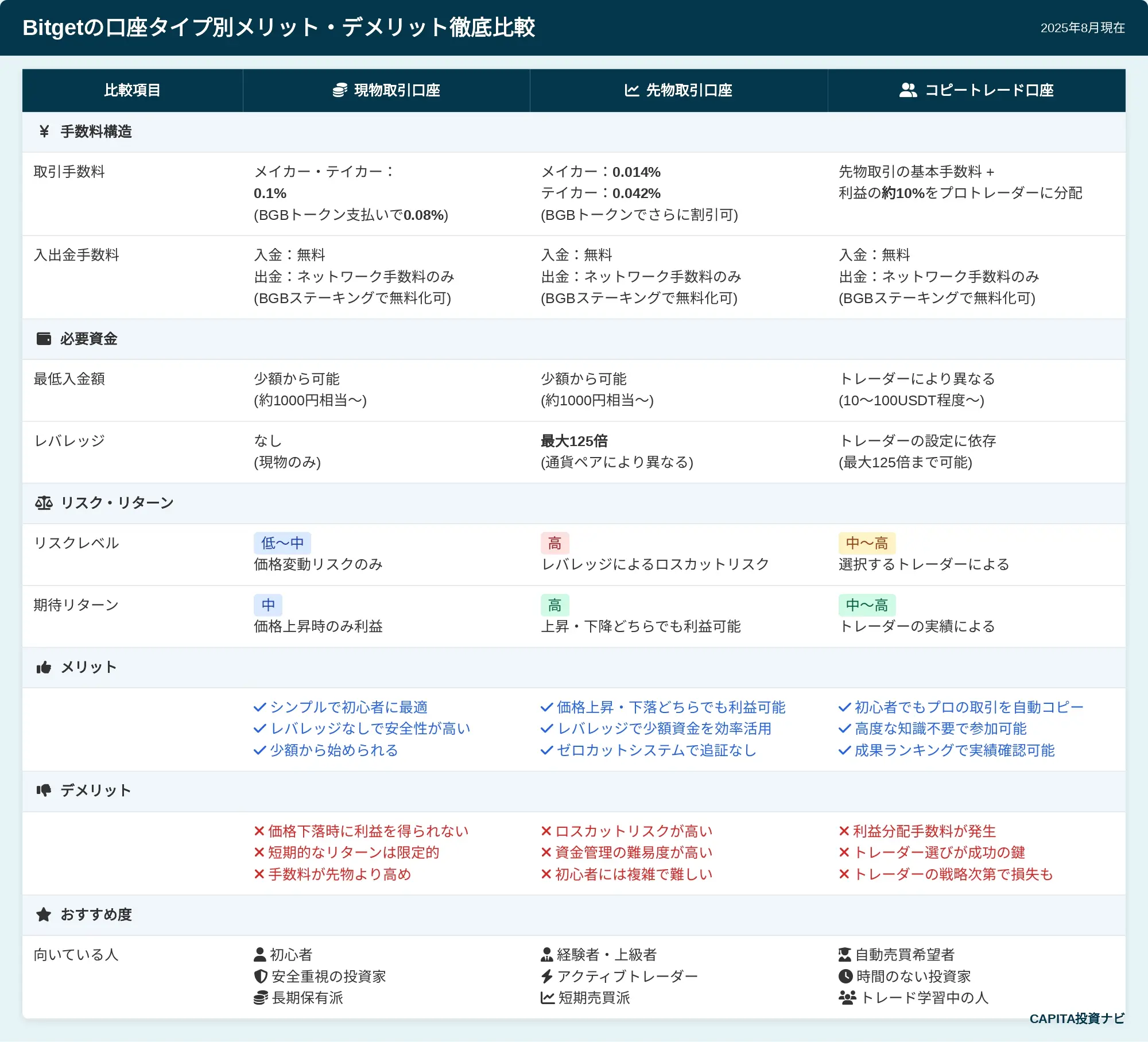Select the 現物取引口座 column header
The width and height of the screenshot is (1148, 1042).
pos(386,90)
